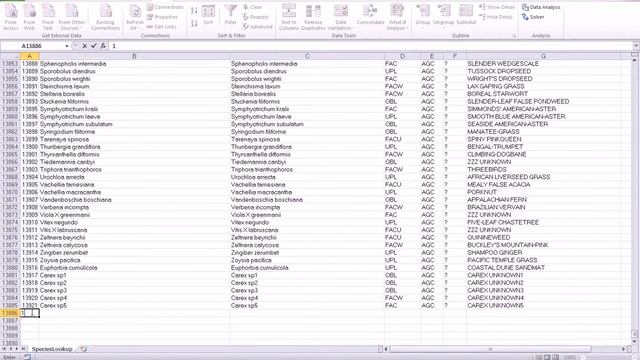Select the cell '13917 Carex sp1'

point(44,275)
